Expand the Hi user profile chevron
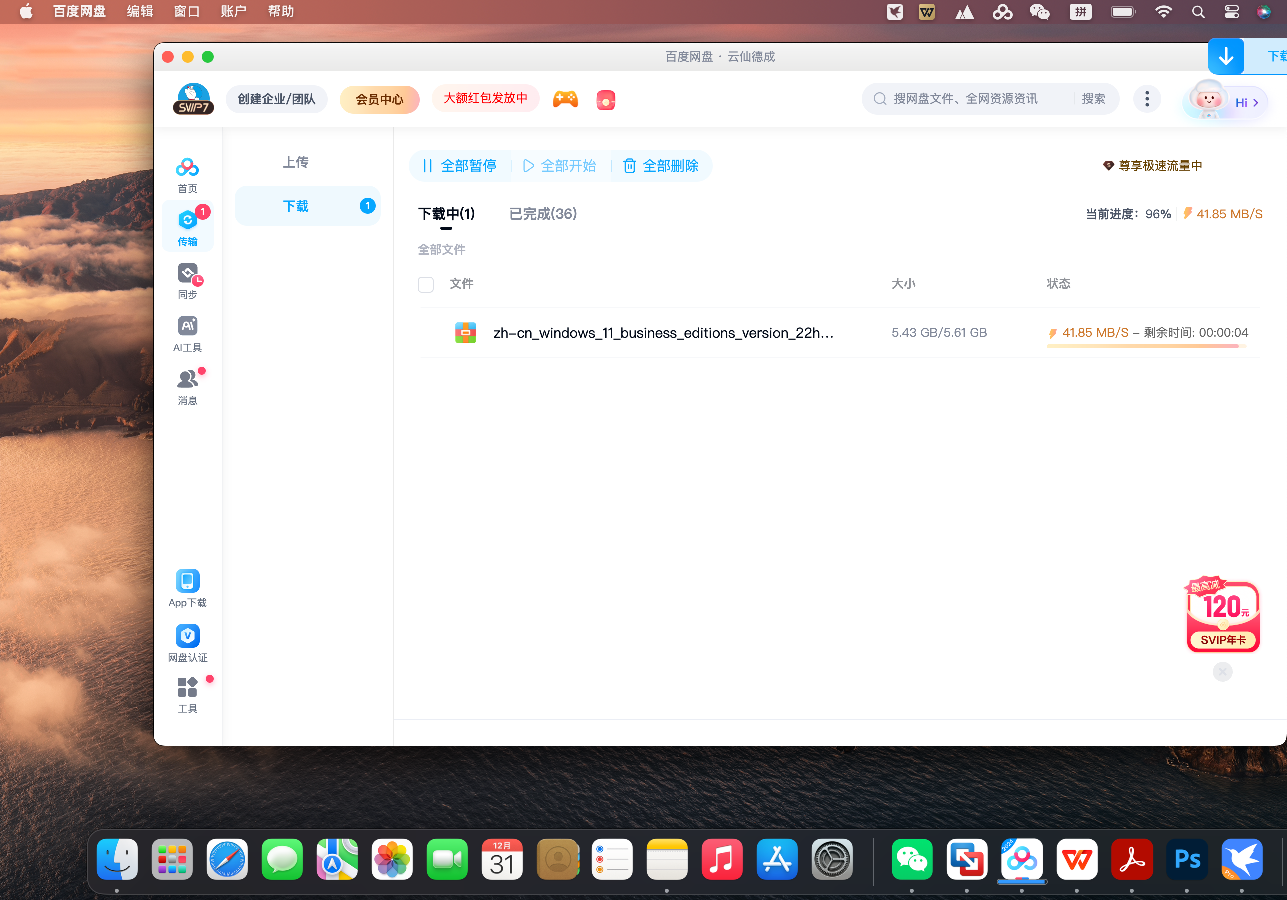 pos(1255,103)
